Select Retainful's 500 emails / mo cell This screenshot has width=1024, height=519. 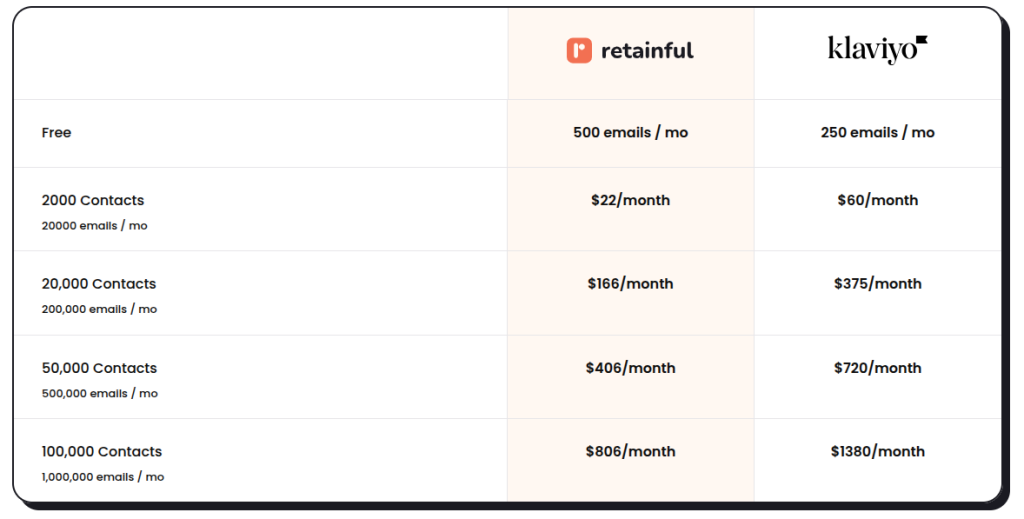click(x=630, y=133)
